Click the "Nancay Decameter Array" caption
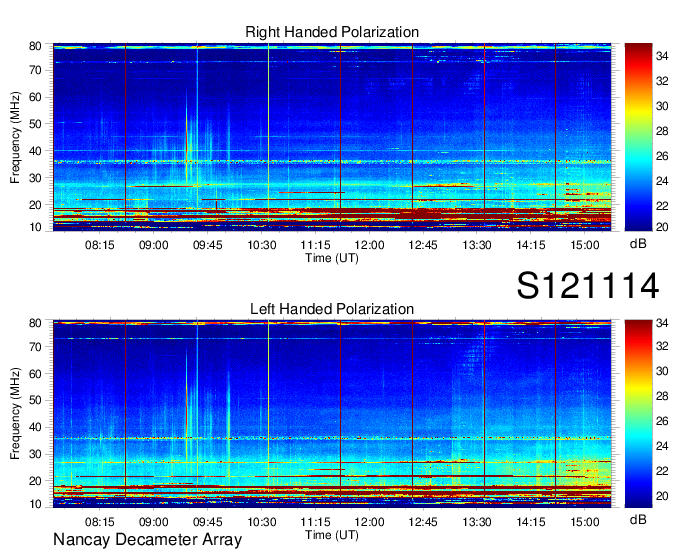680x552 pixels. 147,539
